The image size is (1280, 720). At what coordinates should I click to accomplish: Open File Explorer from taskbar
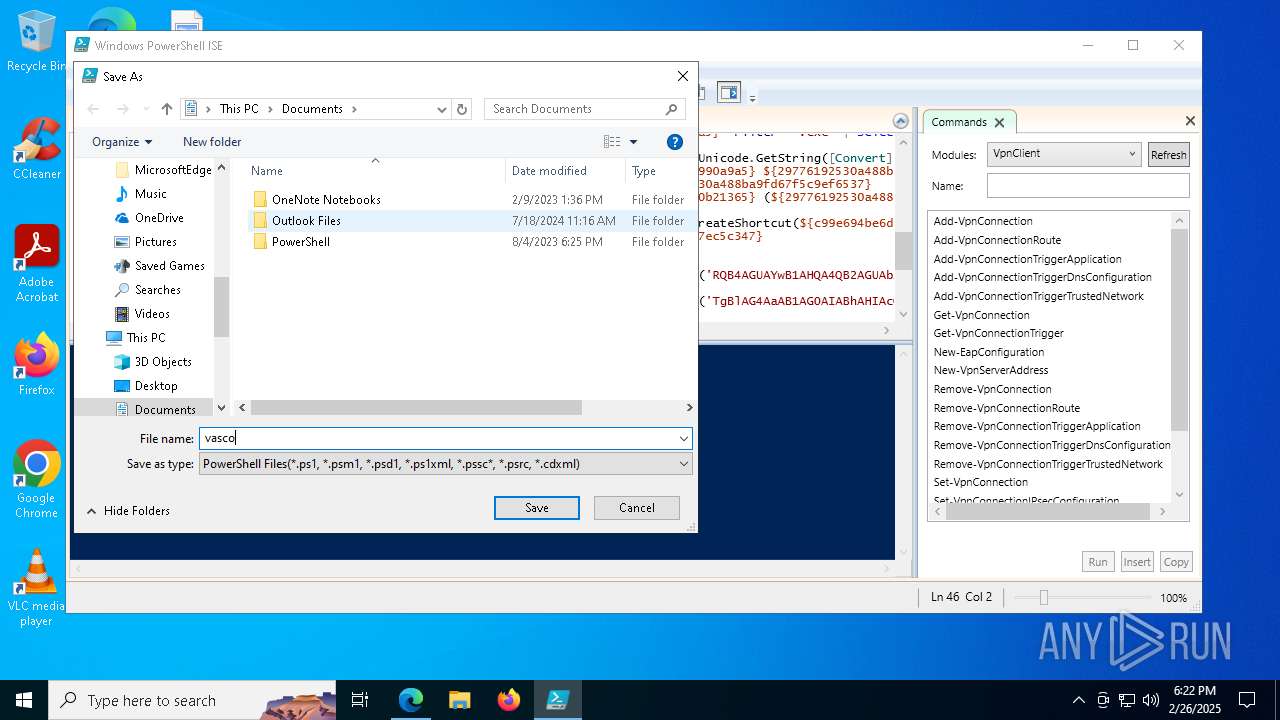[460, 700]
